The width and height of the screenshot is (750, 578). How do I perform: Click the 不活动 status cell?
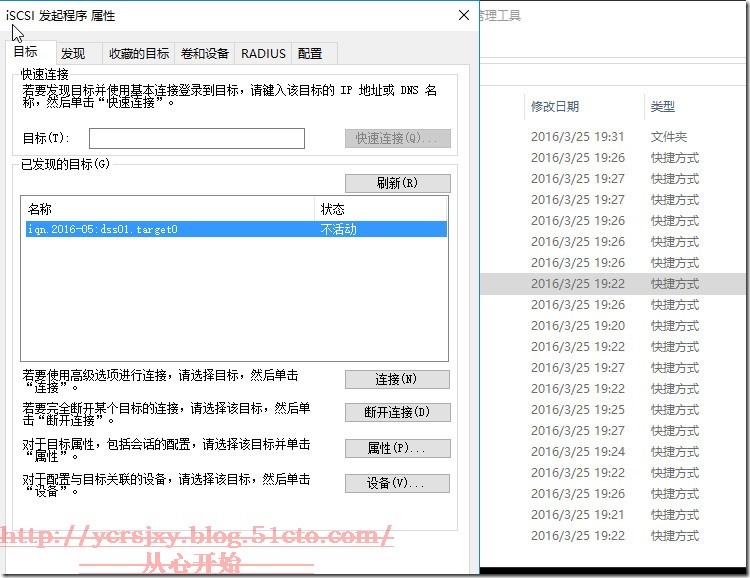pyautogui.click(x=339, y=229)
